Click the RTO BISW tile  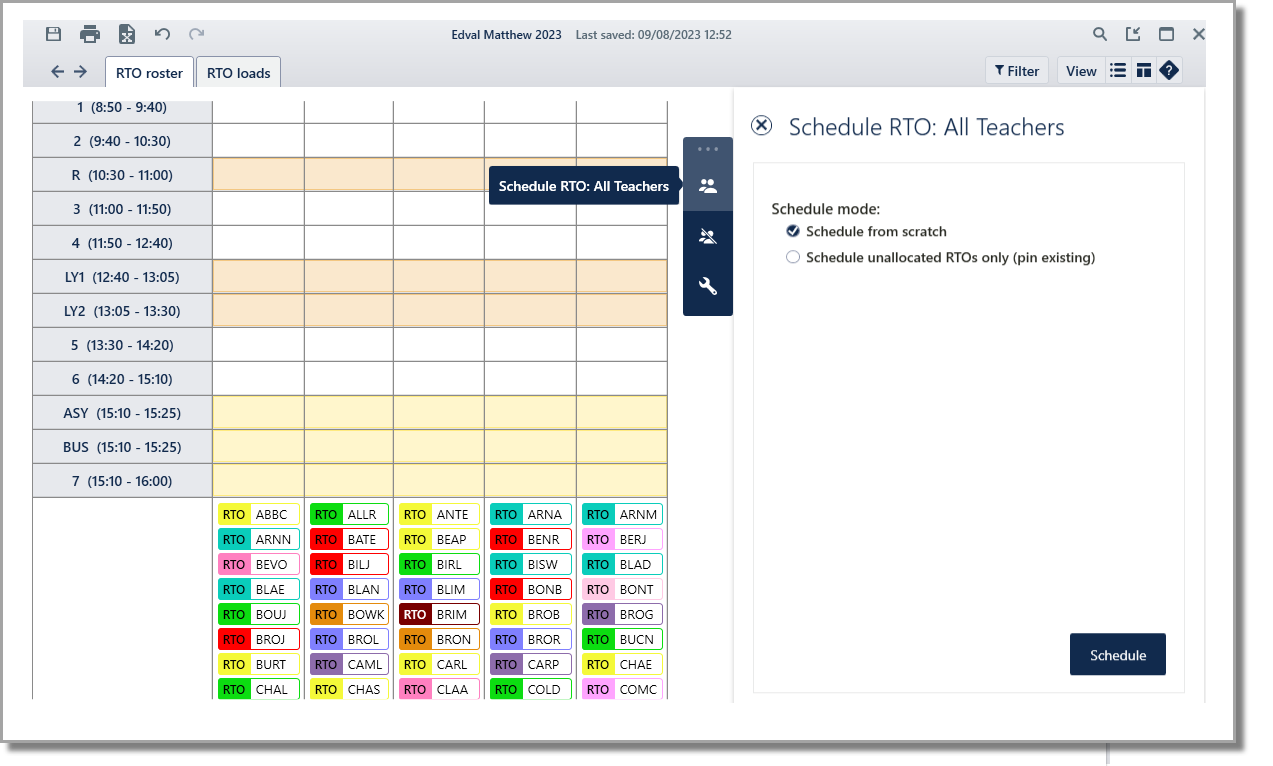point(531,564)
